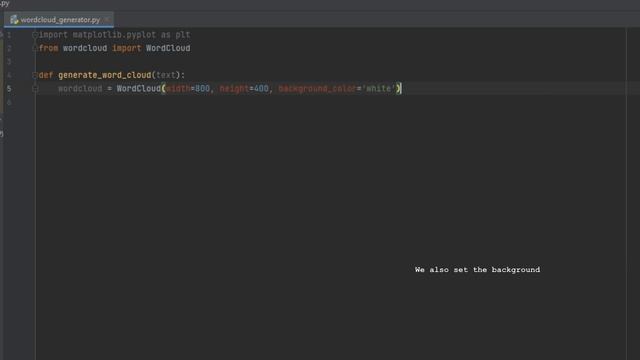The width and height of the screenshot is (640, 360).
Task: Click the 'white' string value
Action: pos(378,89)
